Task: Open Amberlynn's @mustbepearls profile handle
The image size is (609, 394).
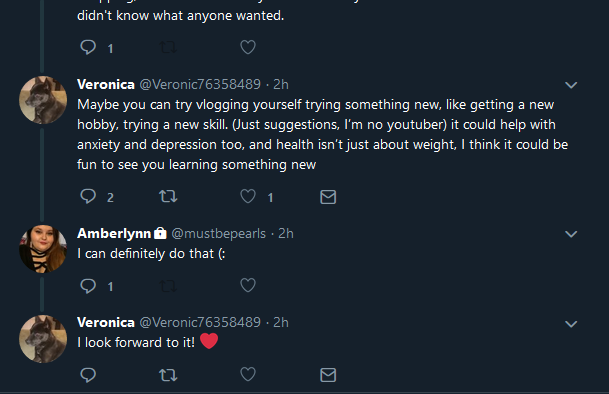Action: click(219, 234)
